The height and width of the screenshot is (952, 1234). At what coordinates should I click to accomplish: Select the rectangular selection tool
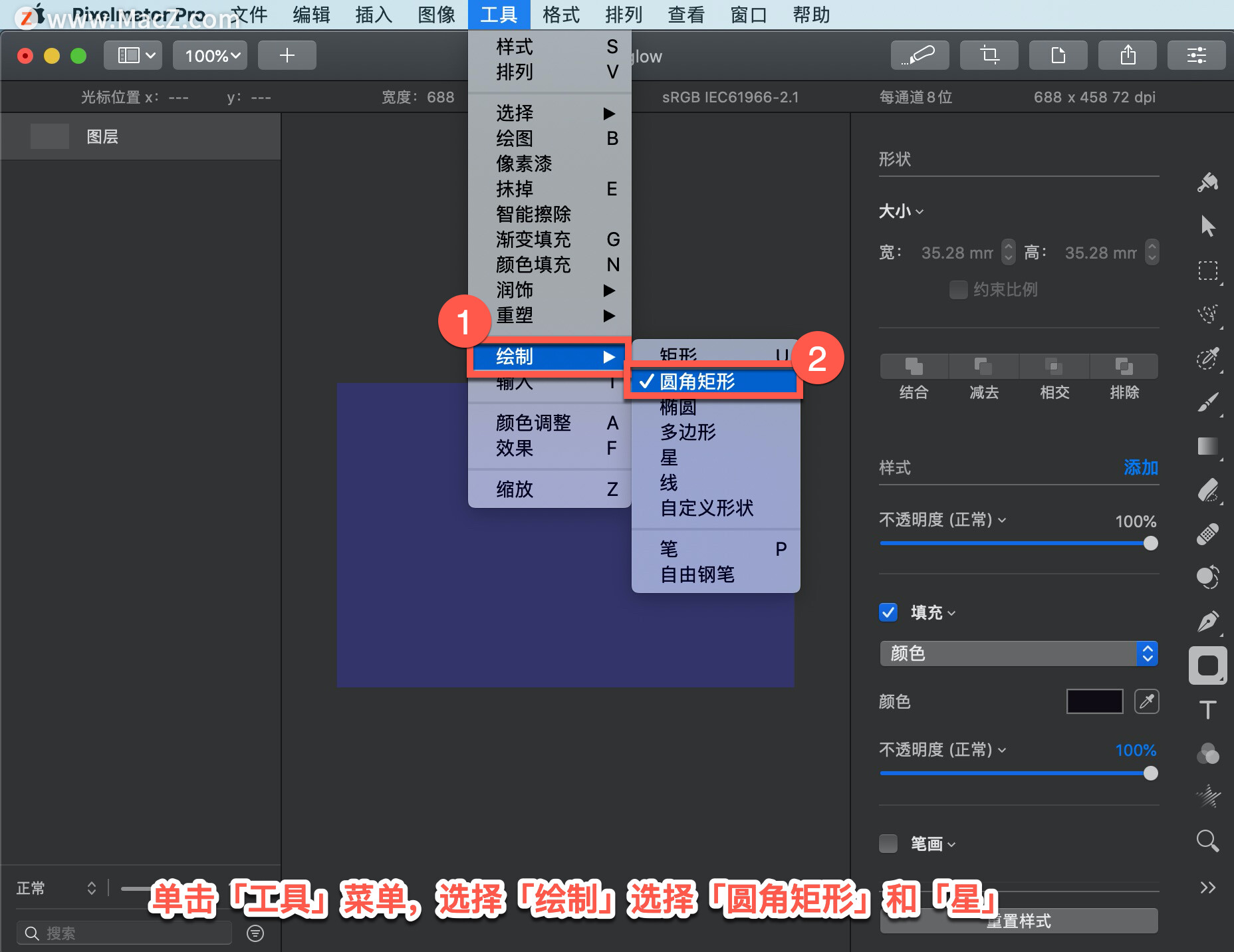click(1208, 271)
